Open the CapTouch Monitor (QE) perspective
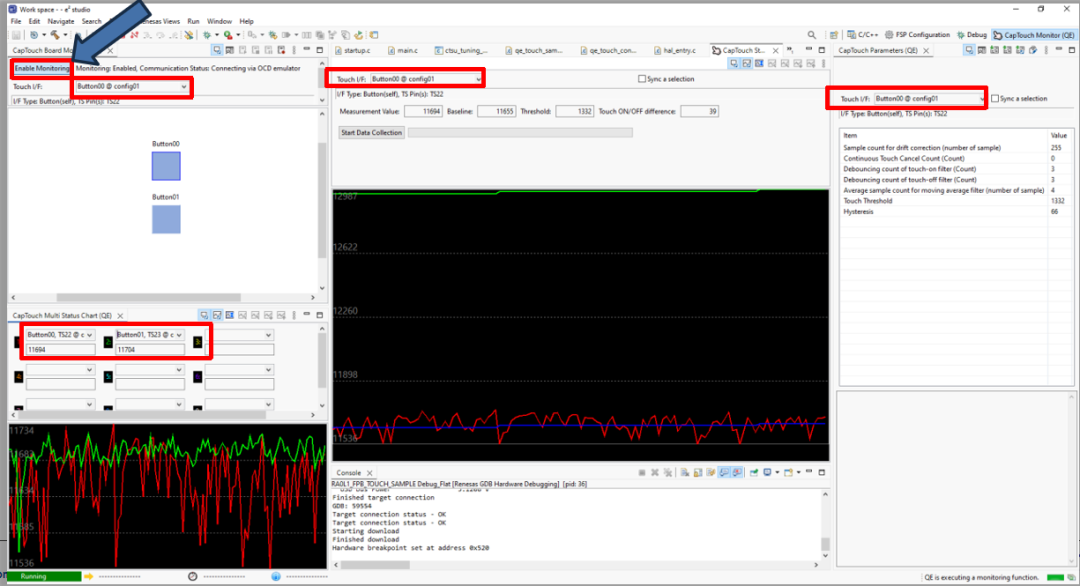1080x586 pixels. click(x=1033, y=35)
